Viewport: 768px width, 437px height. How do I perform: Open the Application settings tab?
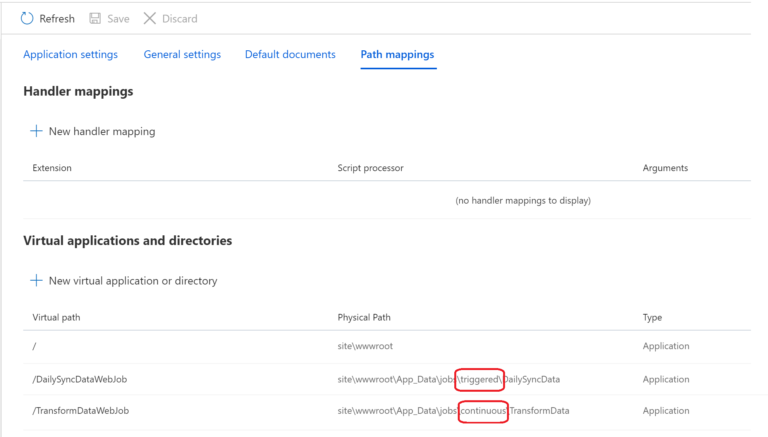(x=70, y=54)
